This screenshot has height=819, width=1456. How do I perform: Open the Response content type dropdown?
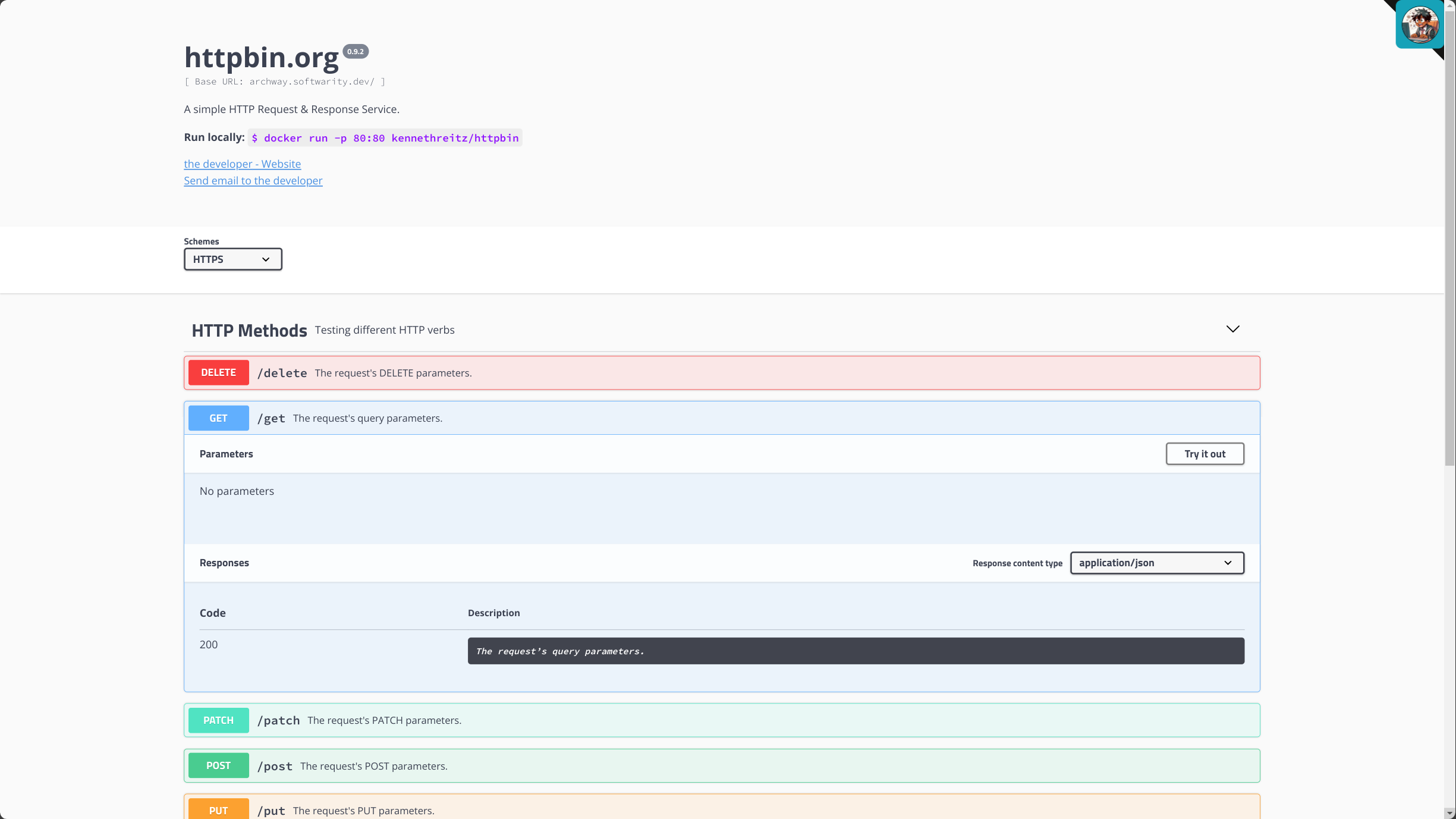click(x=1156, y=563)
